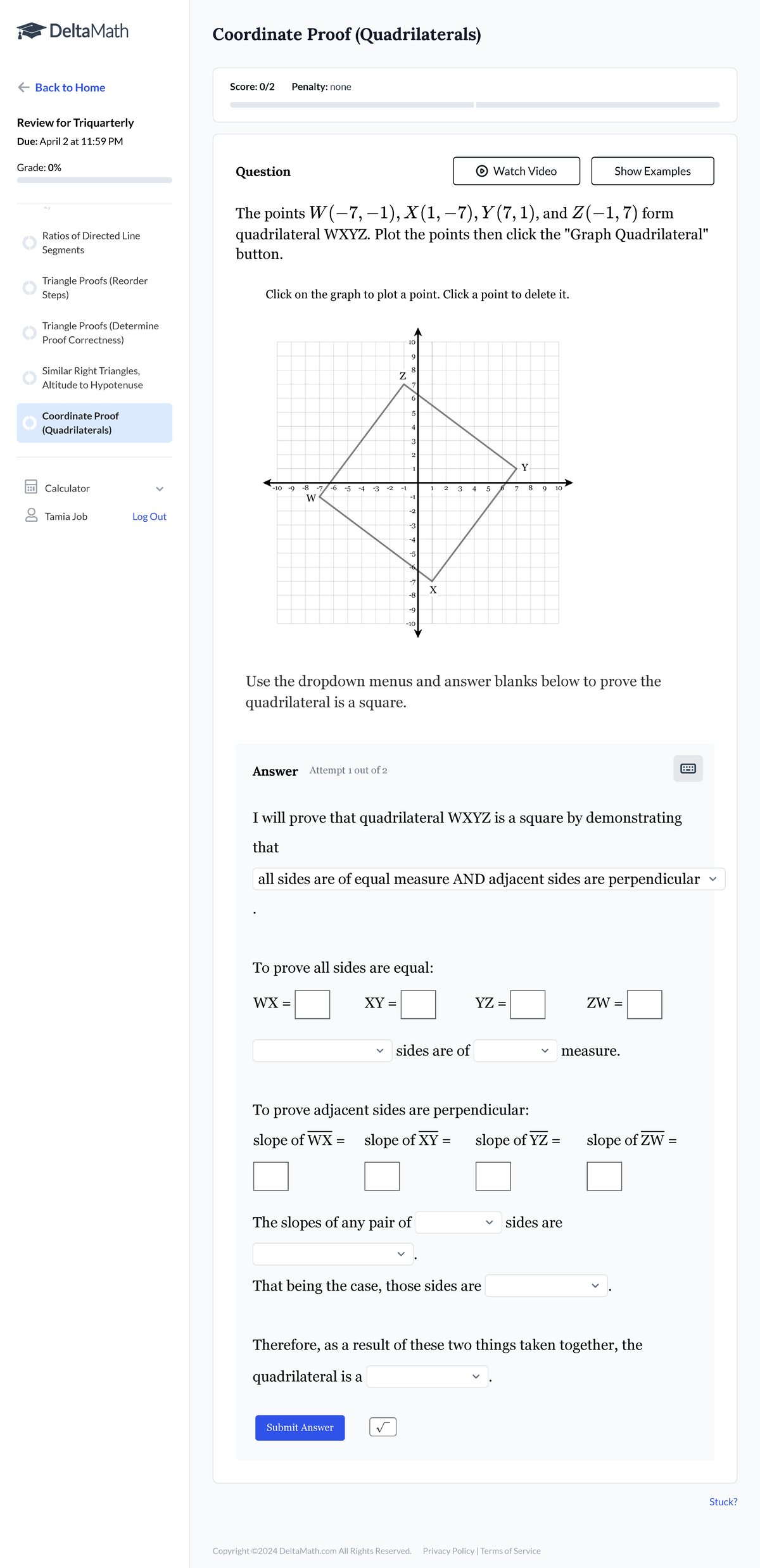The image size is (760, 1568).
Task: Expand the Calculator chevron in the sidebar
Action: pos(160,488)
